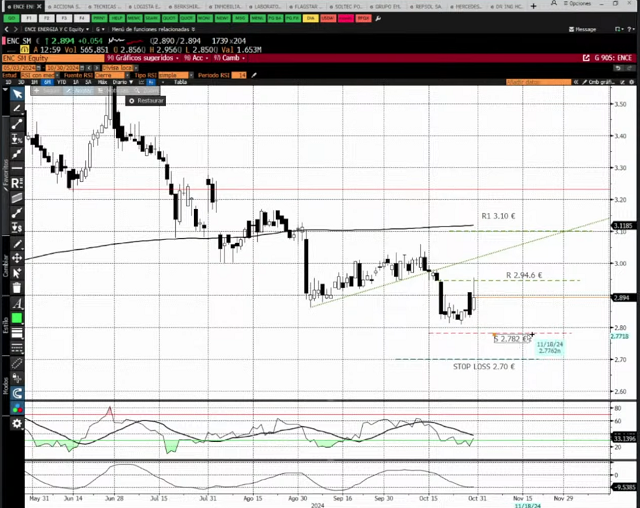
Task: Click Menú de funciones relacionadas
Action: [x=153, y=29]
